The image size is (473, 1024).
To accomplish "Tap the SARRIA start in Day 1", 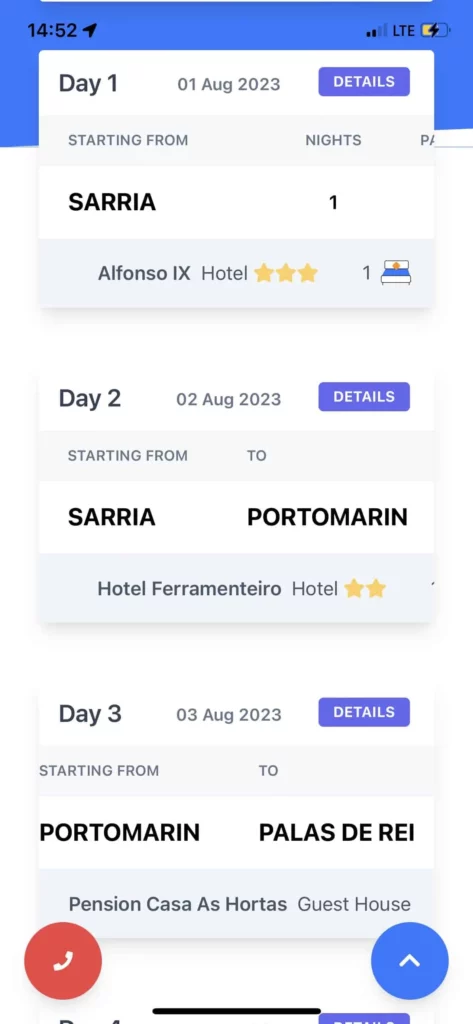I will pos(112,202).
